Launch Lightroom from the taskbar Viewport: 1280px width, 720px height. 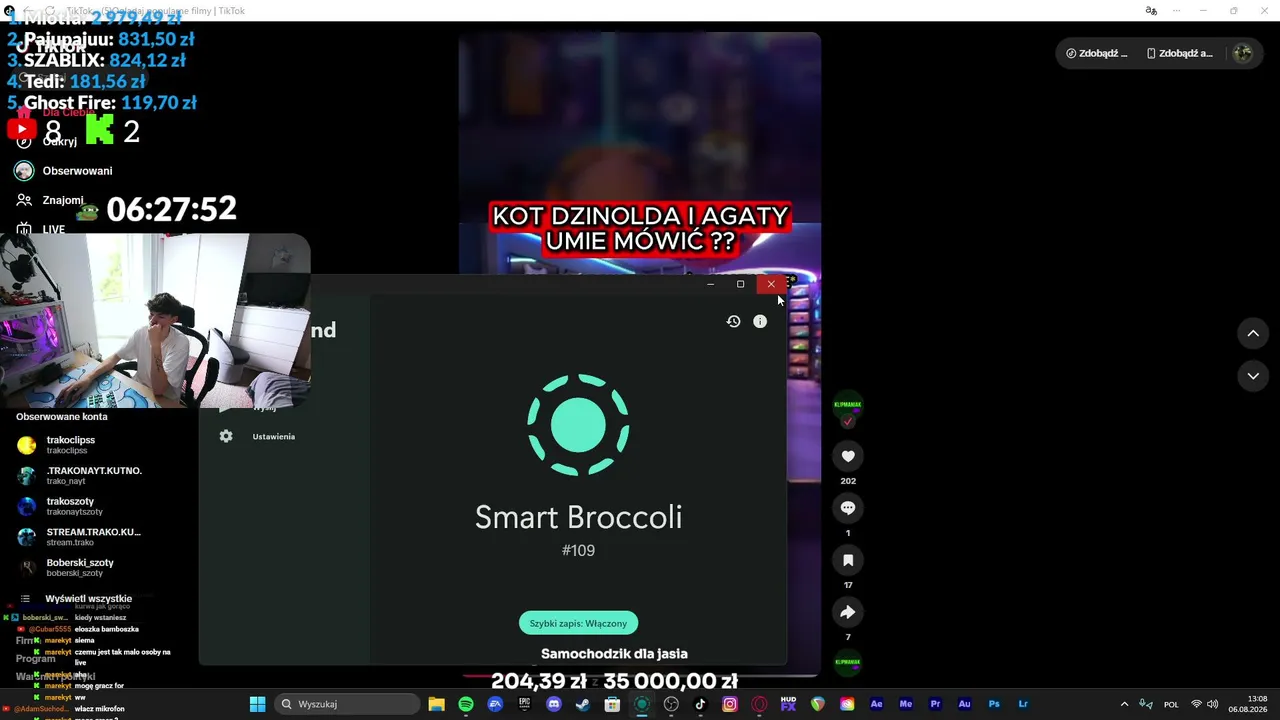(1023, 704)
